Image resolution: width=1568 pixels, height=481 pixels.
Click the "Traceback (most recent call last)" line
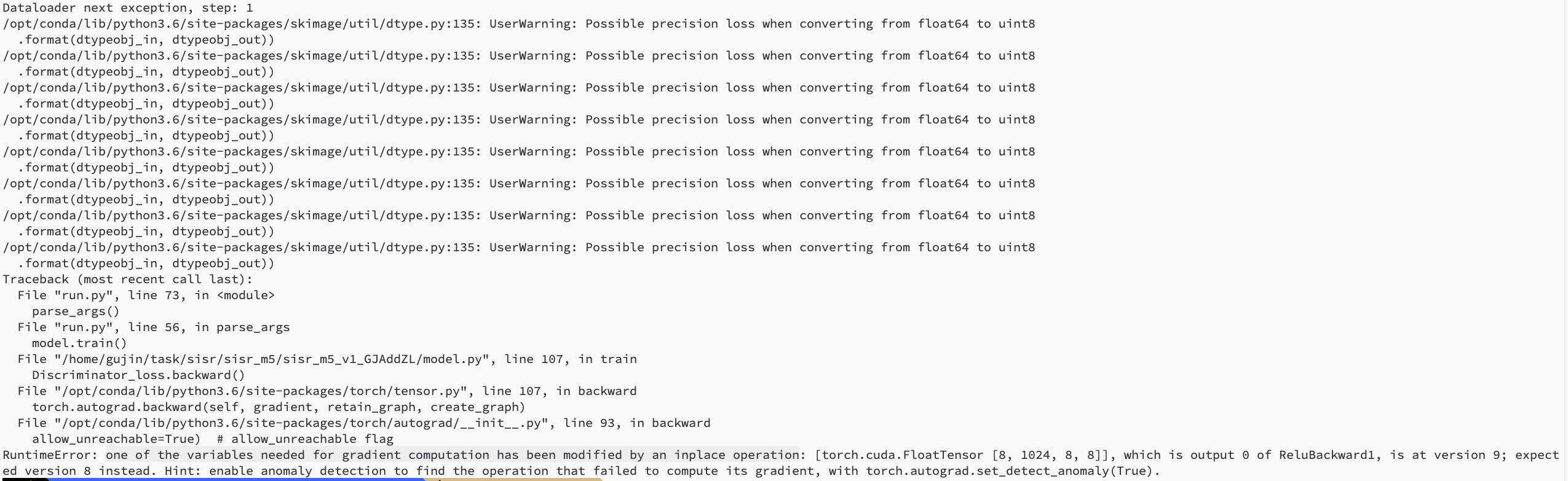pyautogui.click(x=127, y=280)
